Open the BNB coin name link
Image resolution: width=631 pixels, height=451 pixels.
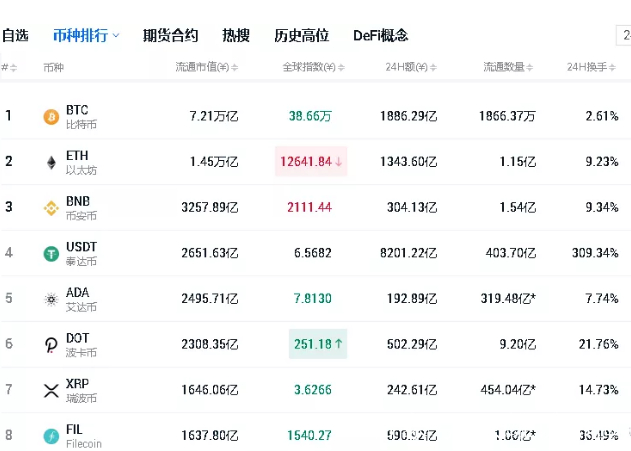78,201
